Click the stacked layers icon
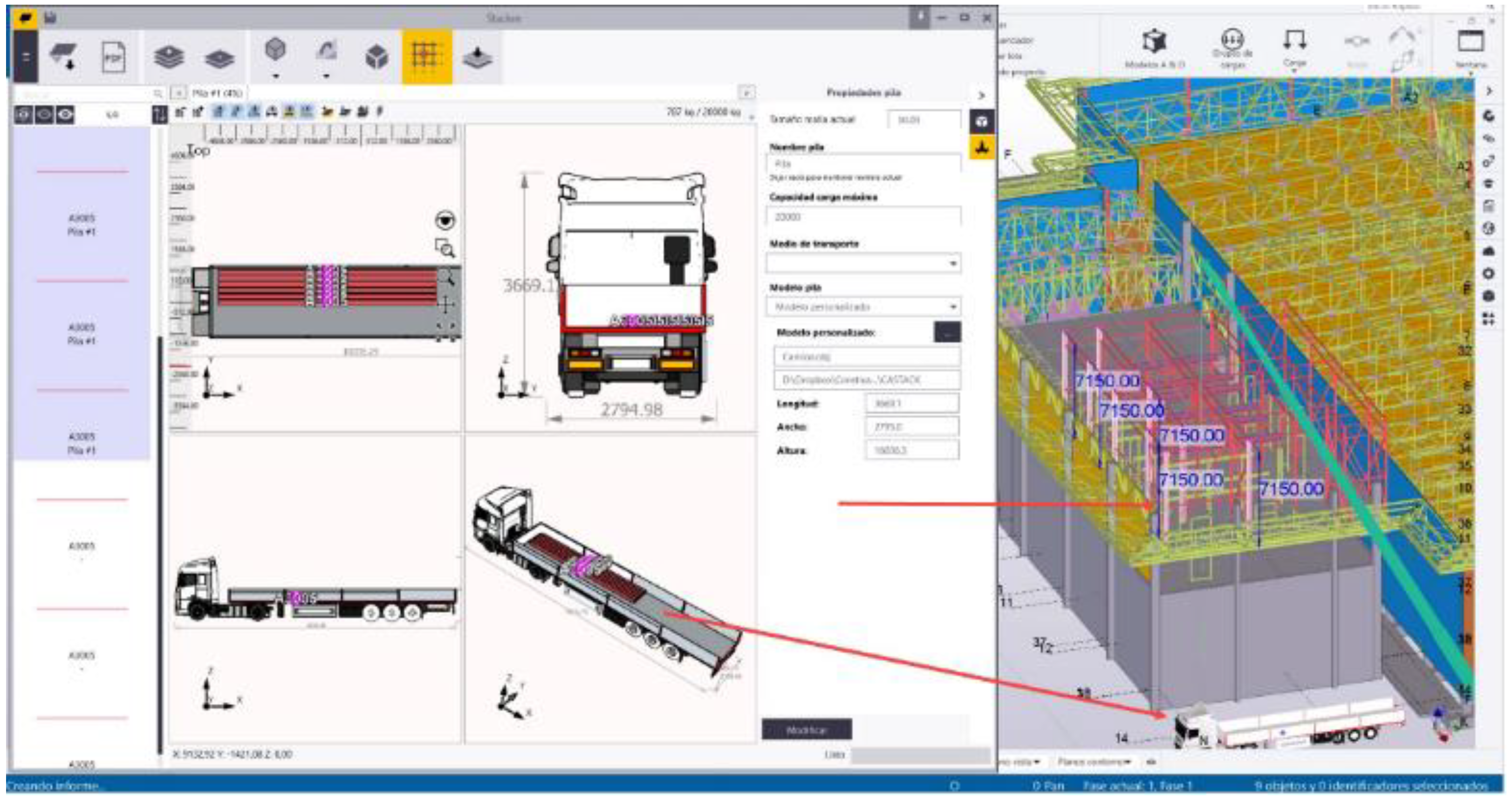This screenshot has width=1512, height=799. pyautogui.click(x=169, y=57)
